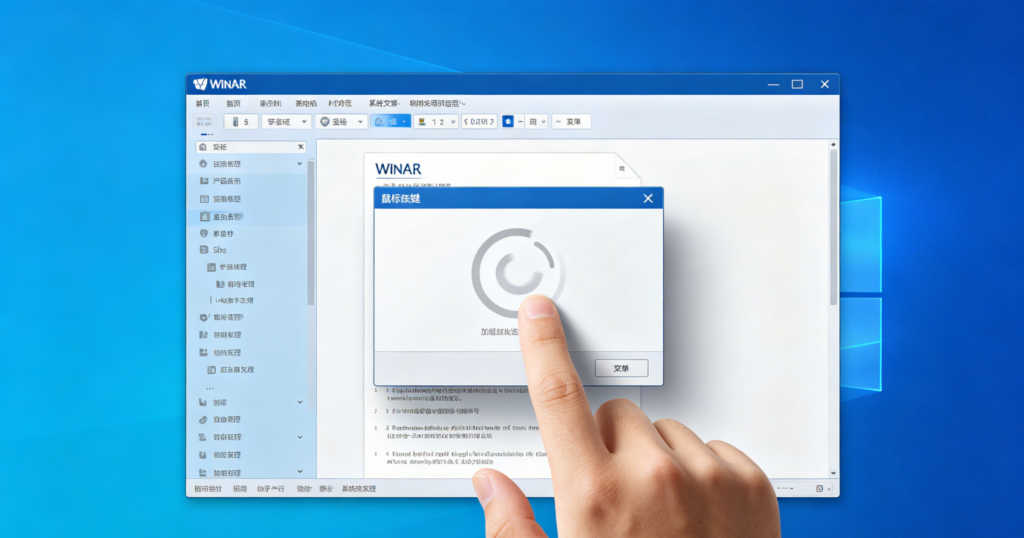This screenshot has width=1024, height=538.
Task: Click the three dots in the sidebar
Action: pyautogui.click(x=210, y=388)
